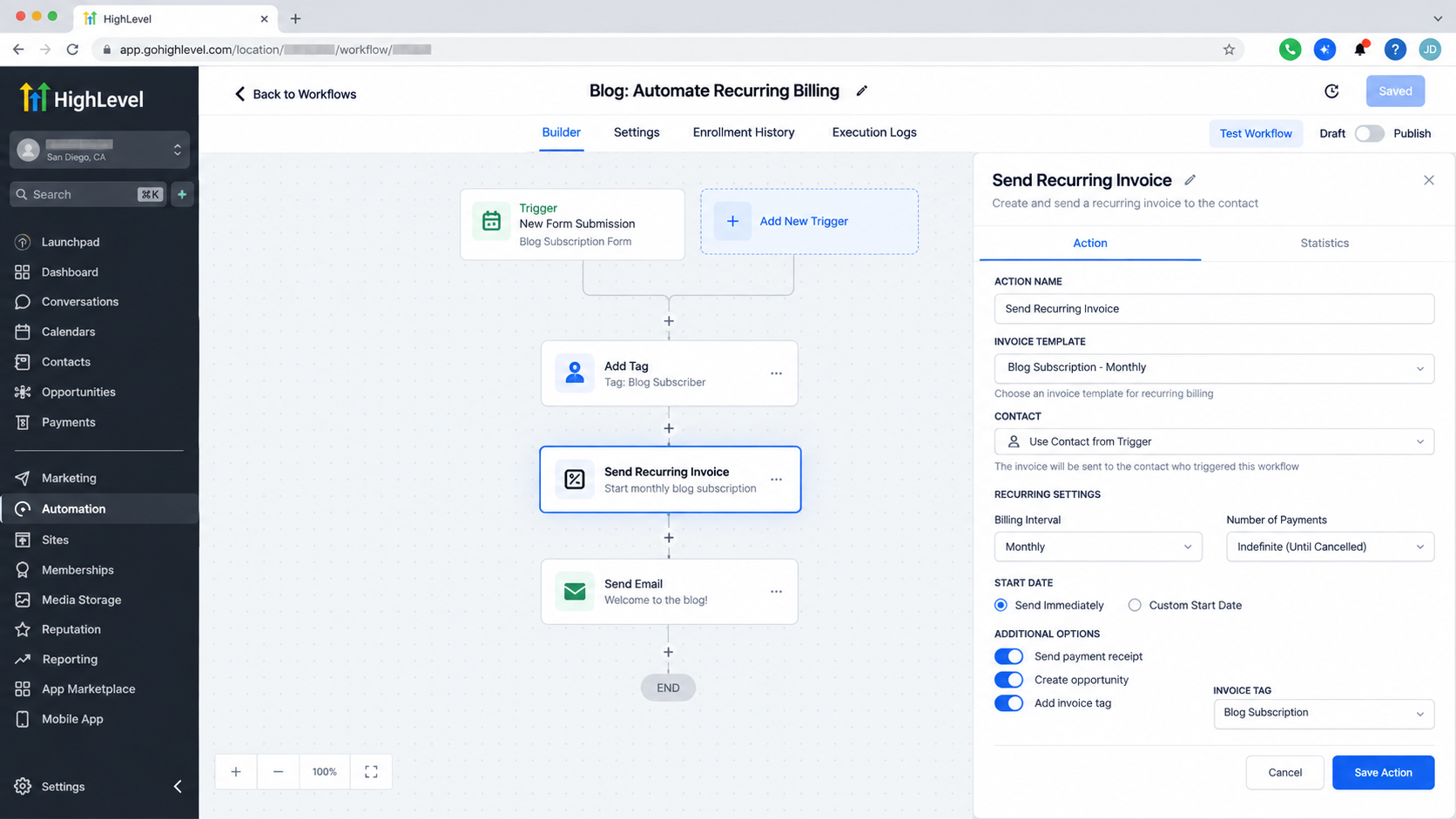Click Save Action button
This screenshot has height=819, width=1456.
[x=1383, y=773]
